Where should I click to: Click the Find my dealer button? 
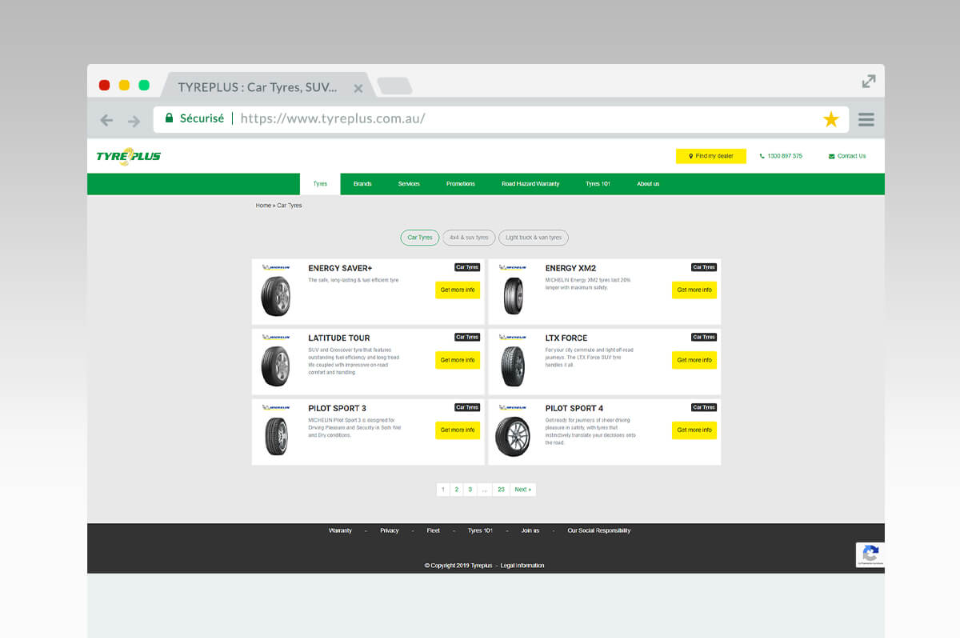click(x=711, y=156)
